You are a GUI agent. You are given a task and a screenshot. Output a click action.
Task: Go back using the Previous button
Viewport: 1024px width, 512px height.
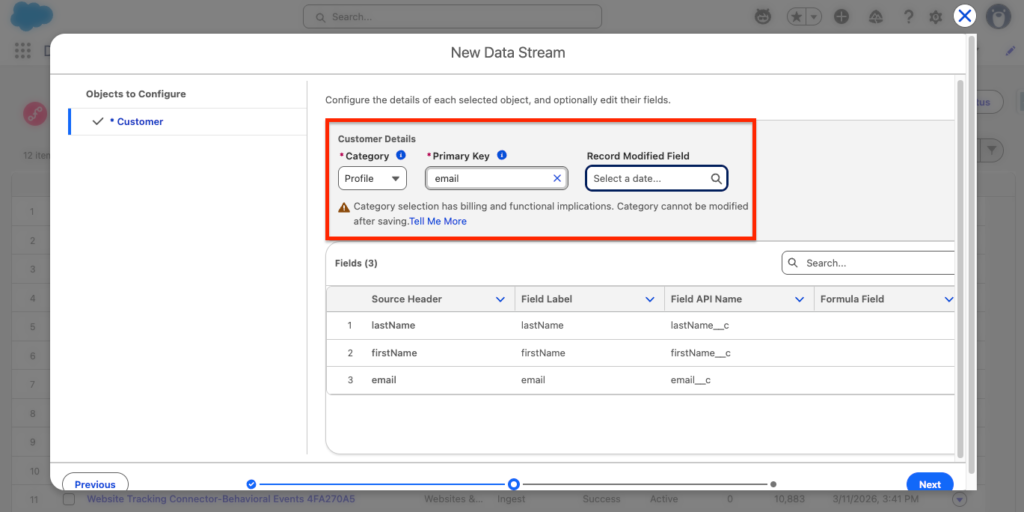[x=95, y=484]
